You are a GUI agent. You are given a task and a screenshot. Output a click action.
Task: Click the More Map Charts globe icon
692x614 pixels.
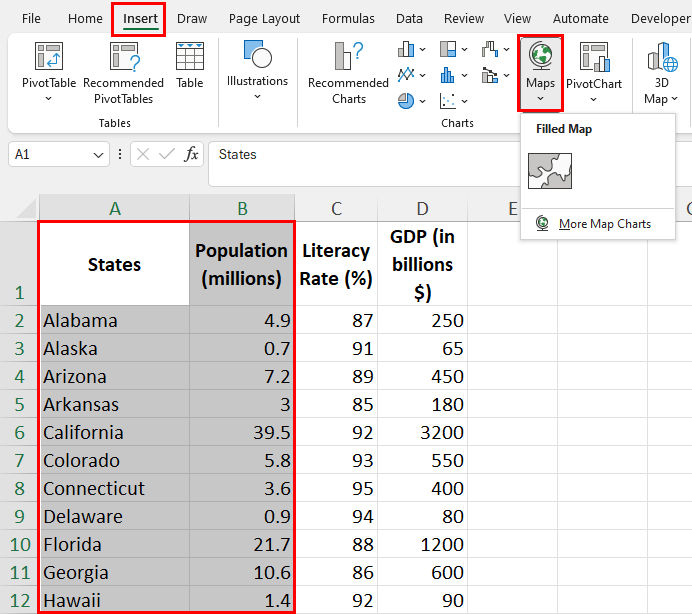coord(542,223)
